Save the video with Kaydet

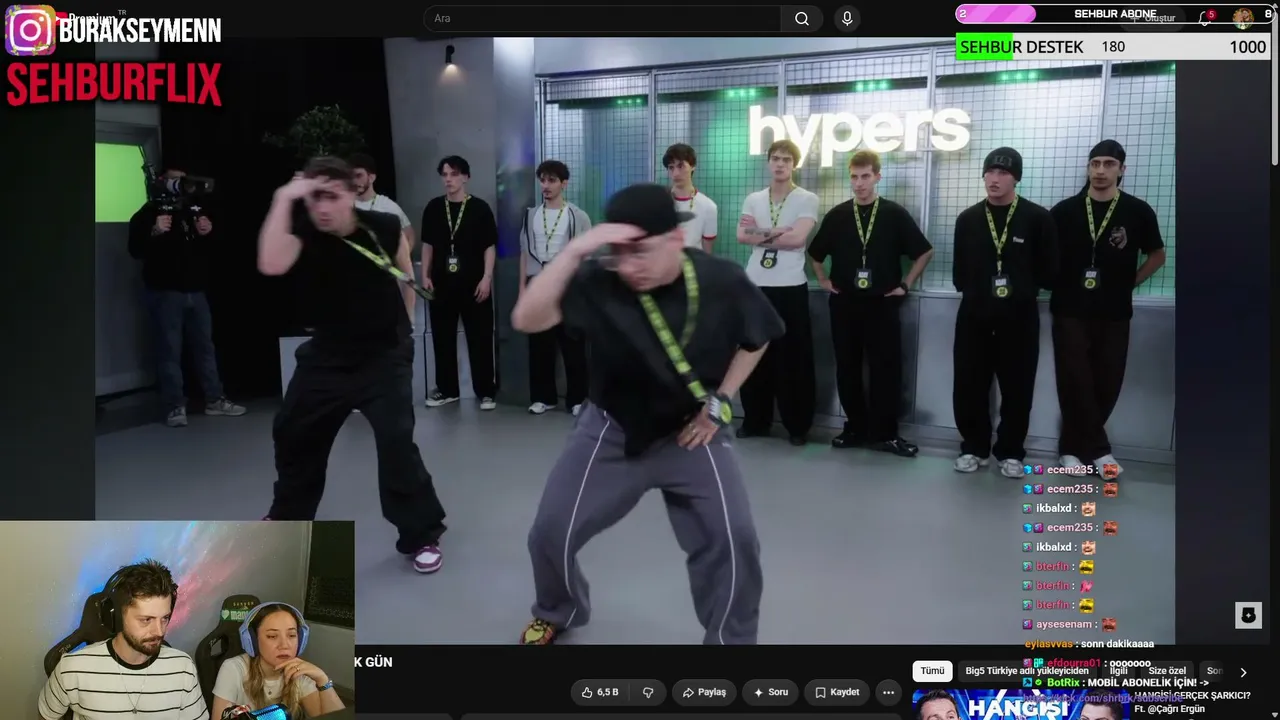point(837,692)
